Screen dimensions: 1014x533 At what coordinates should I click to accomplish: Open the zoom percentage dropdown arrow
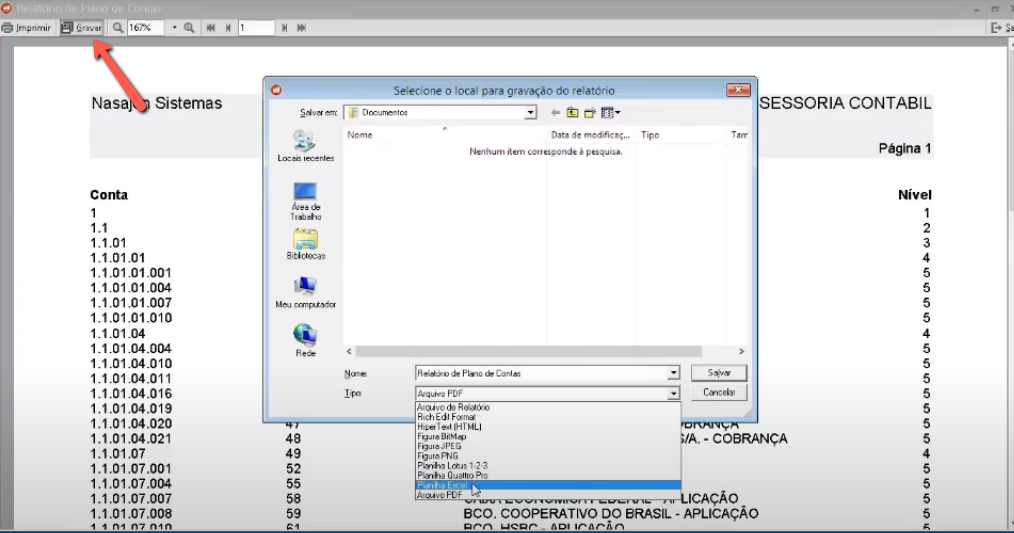[175, 28]
